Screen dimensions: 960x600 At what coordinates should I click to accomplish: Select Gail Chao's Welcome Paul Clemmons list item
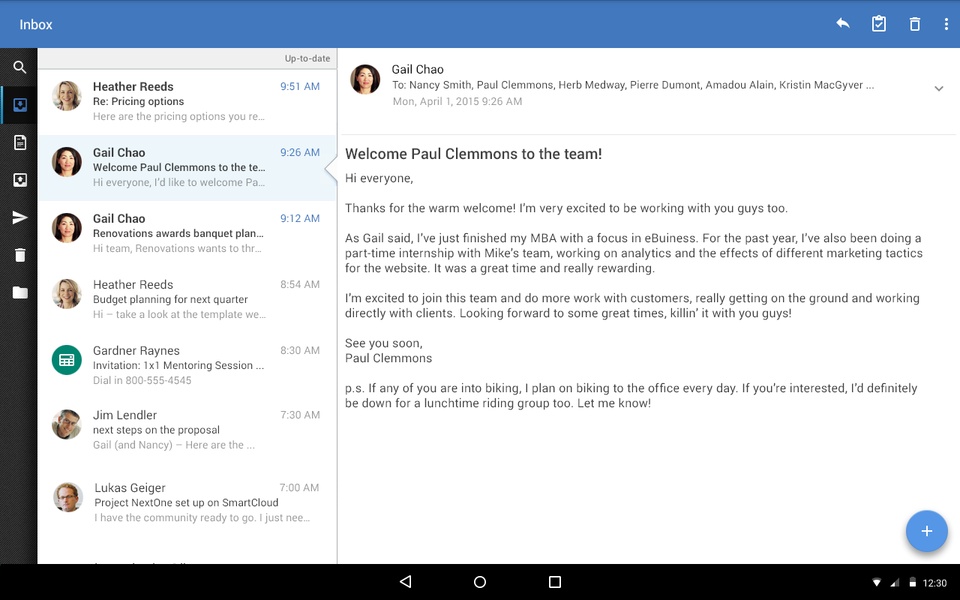click(187, 168)
